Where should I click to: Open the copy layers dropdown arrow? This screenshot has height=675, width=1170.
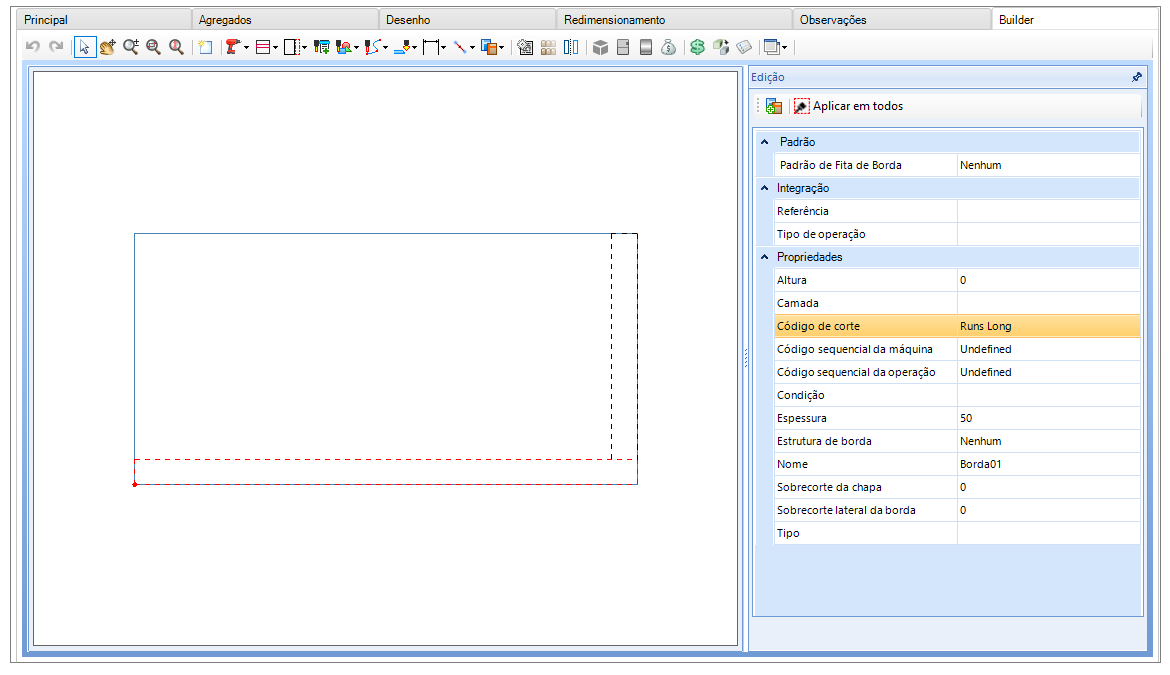coord(501,48)
